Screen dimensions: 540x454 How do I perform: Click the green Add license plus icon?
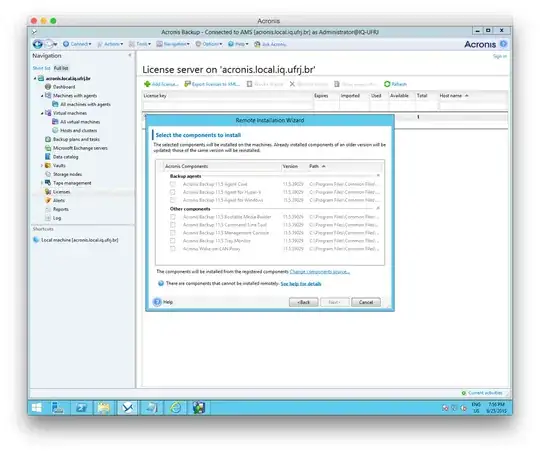tap(147, 84)
